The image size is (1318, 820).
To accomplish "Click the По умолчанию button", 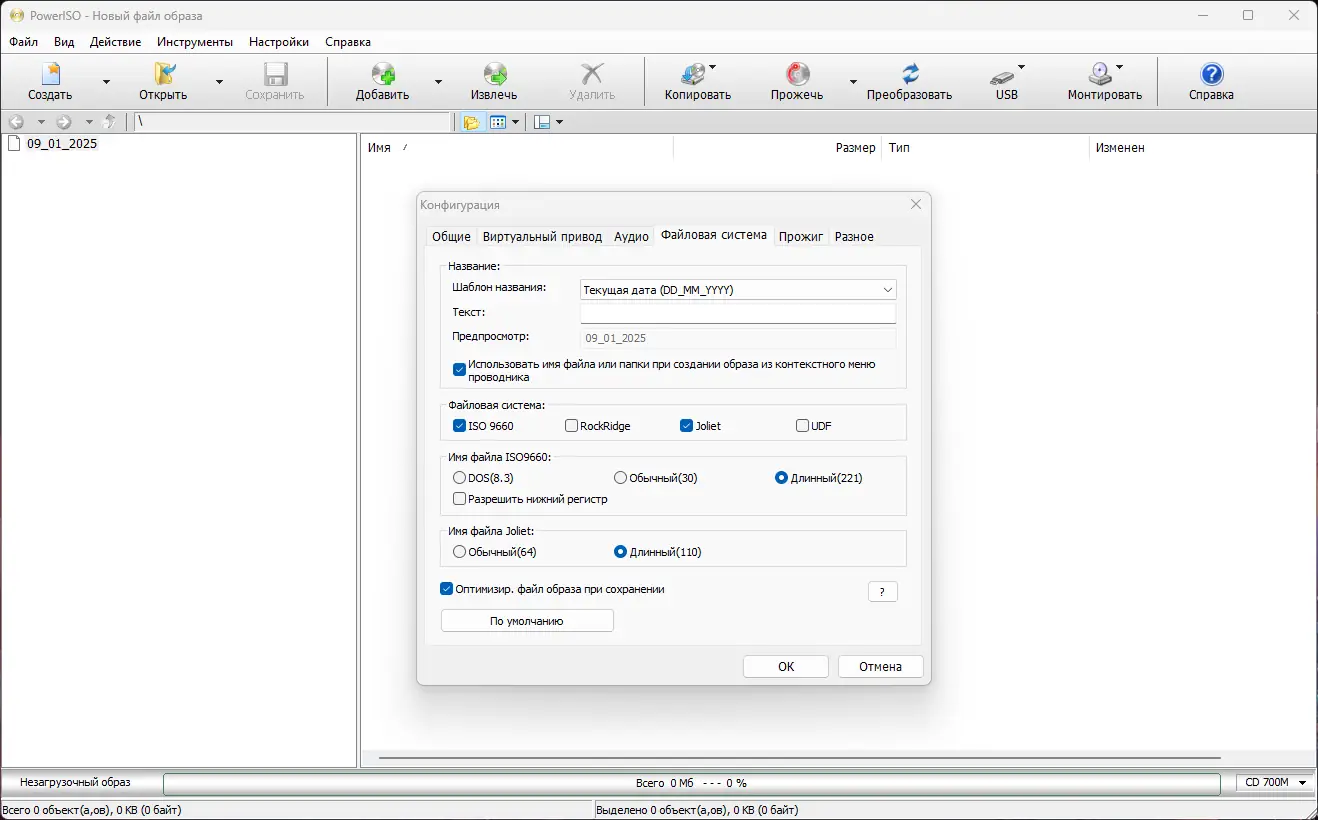I will pyautogui.click(x=527, y=621).
